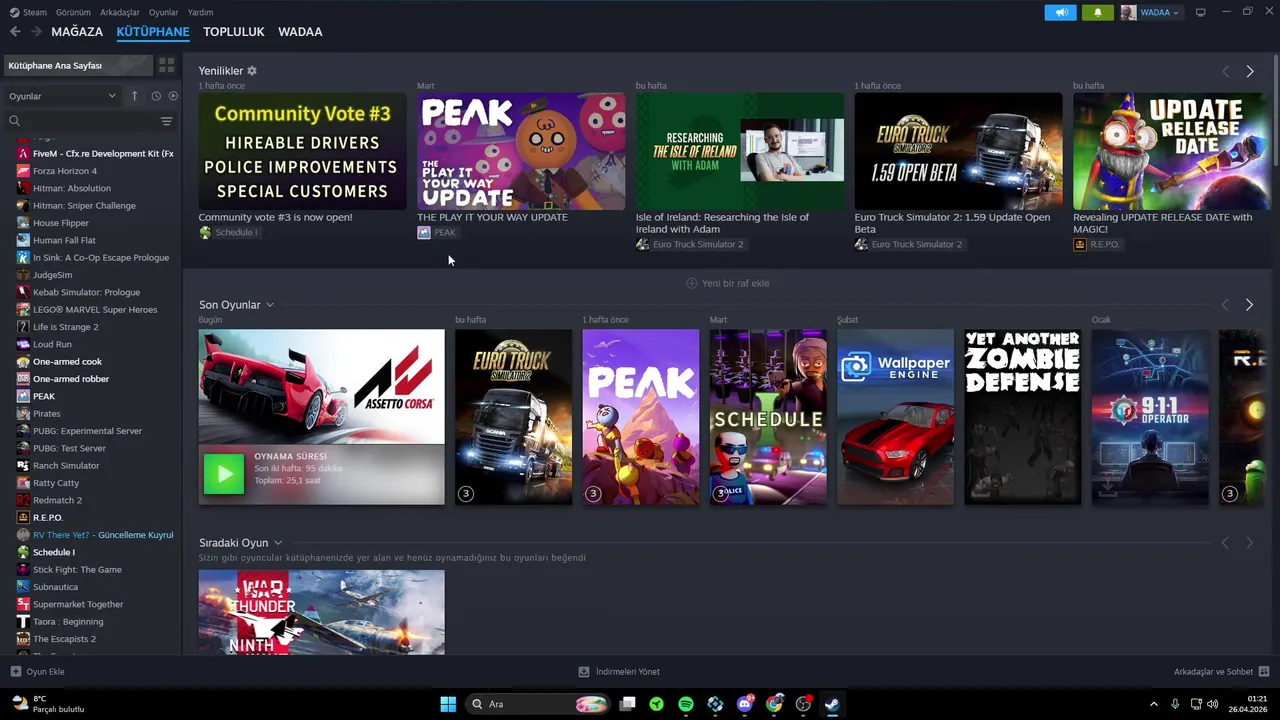Screen dimensions: 1280x720
Task: Select Forza Horizon 4 in game list
Action: (65, 171)
